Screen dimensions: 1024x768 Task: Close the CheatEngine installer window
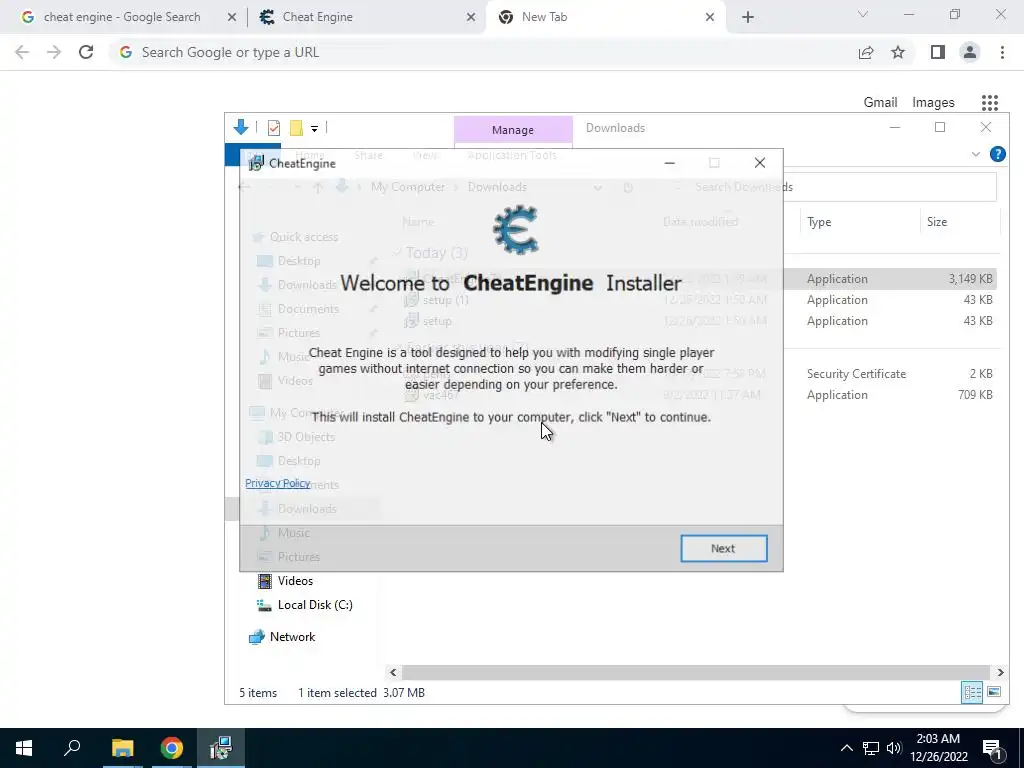[760, 163]
